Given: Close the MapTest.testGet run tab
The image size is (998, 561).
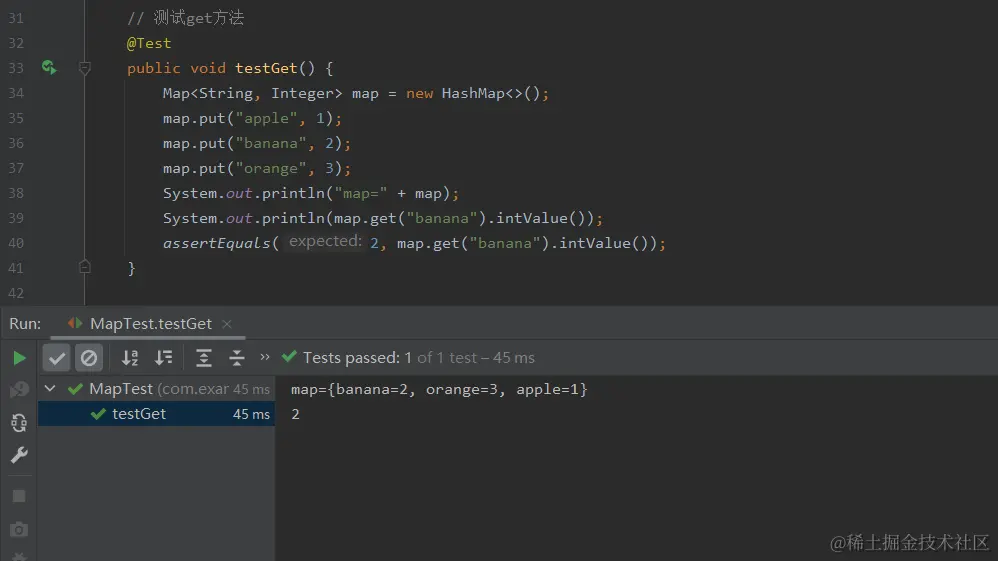Looking at the screenshot, I should click(227, 324).
